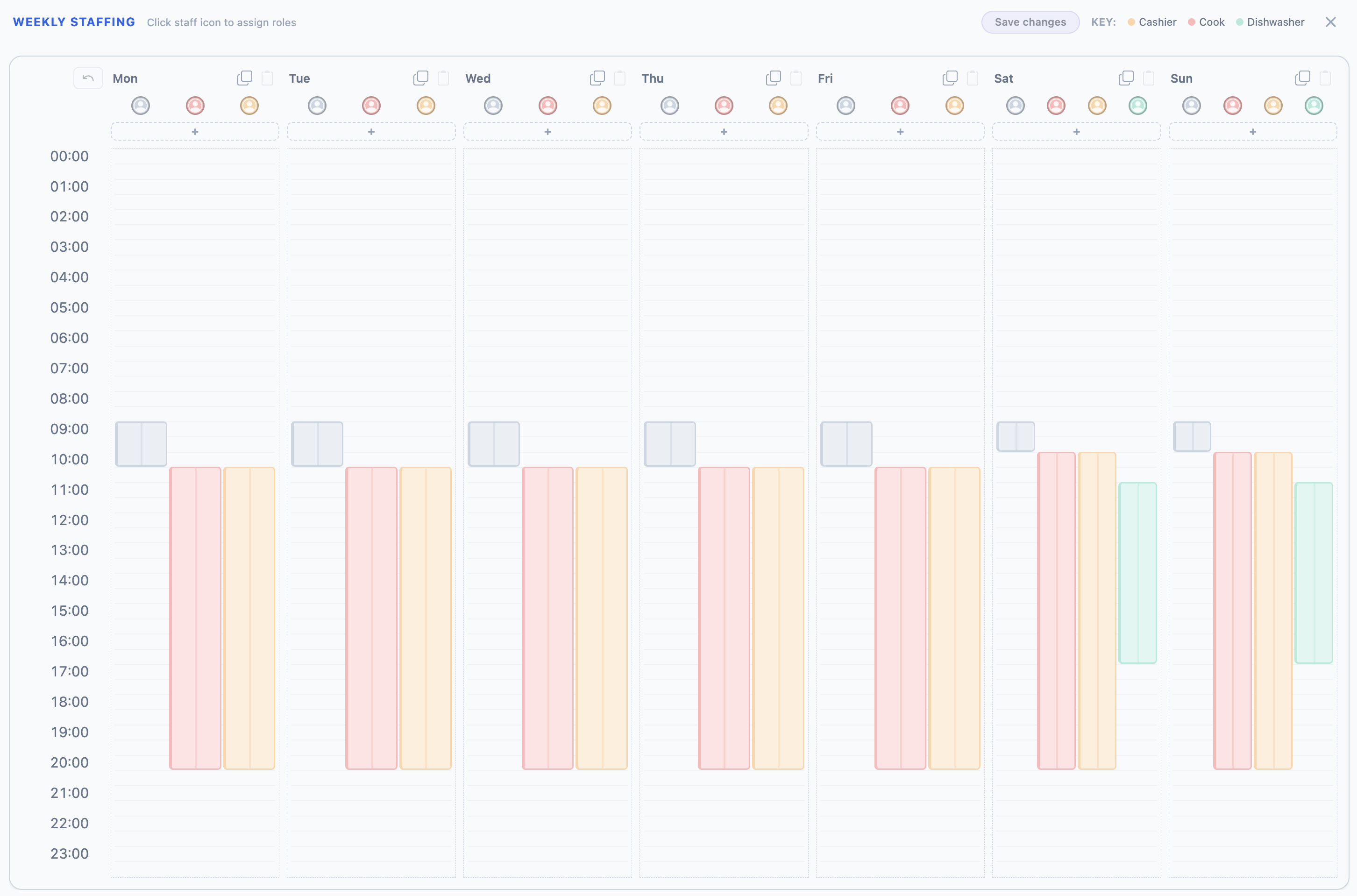The width and height of the screenshot is (1357, 896).
Task: Select Tuesday's red cook shift block
Action: pyautogui.click(x=371, y=619)
